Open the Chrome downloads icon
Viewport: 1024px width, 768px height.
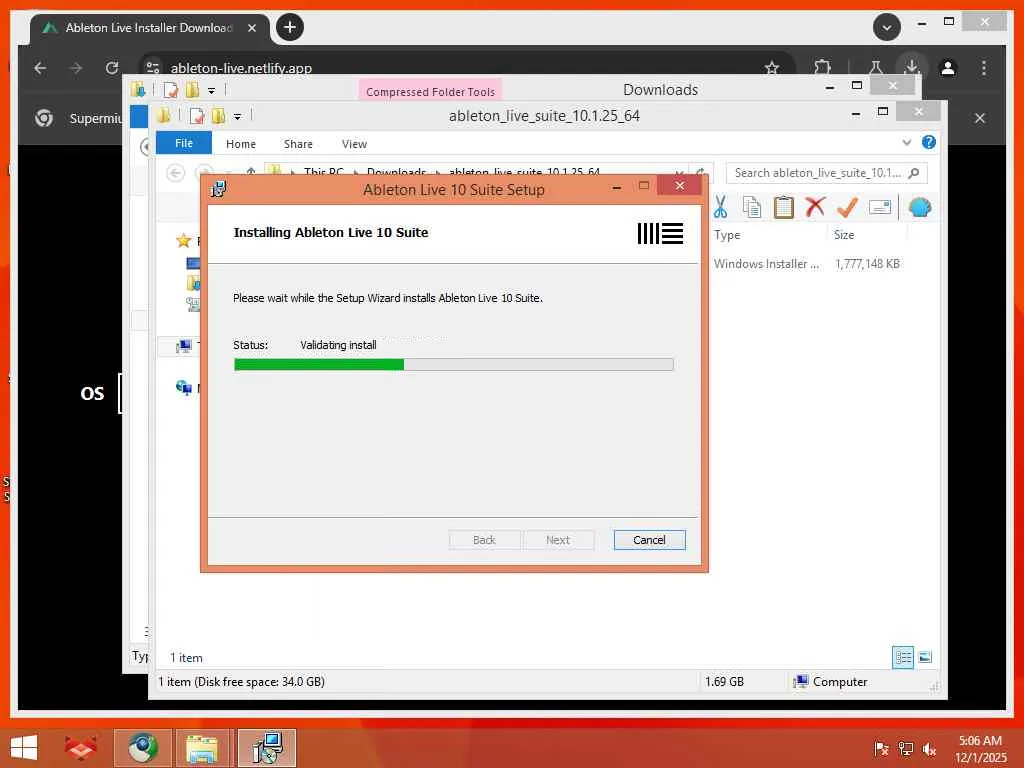coord(912,67)
